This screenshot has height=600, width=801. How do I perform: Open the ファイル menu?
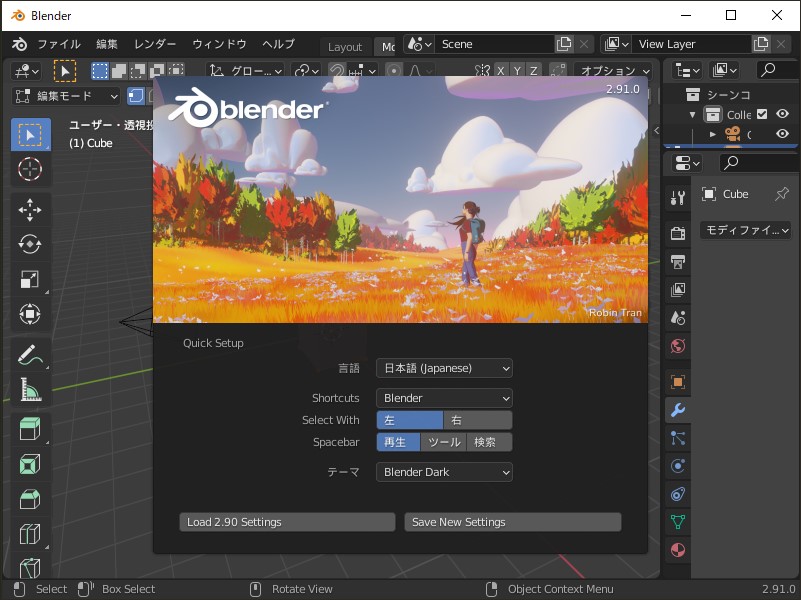(x=60, y=44)
